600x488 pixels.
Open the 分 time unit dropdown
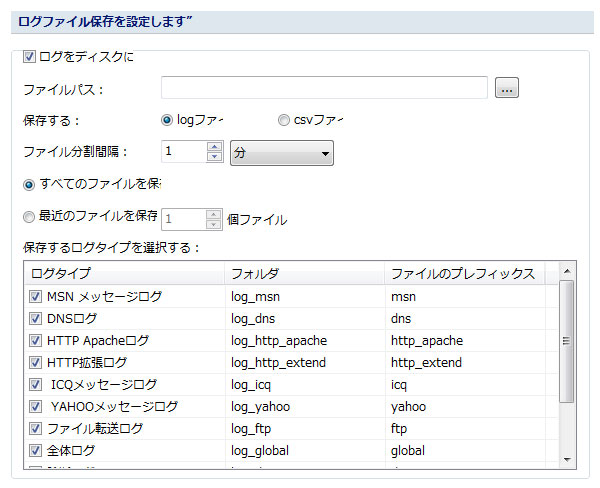[281, 152]
